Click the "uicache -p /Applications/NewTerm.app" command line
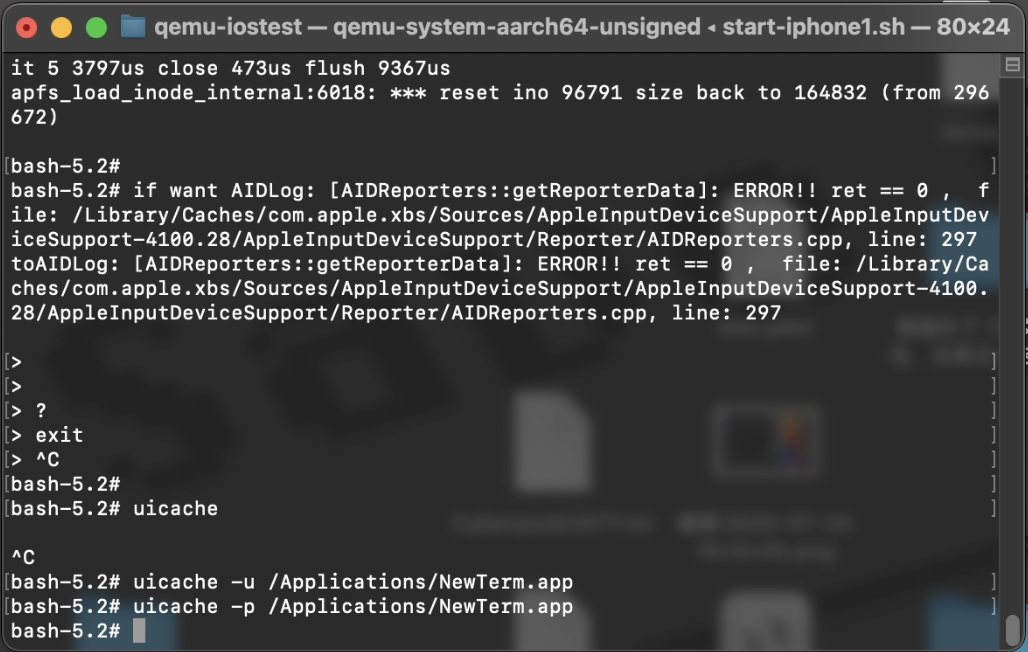 [352, 606]
